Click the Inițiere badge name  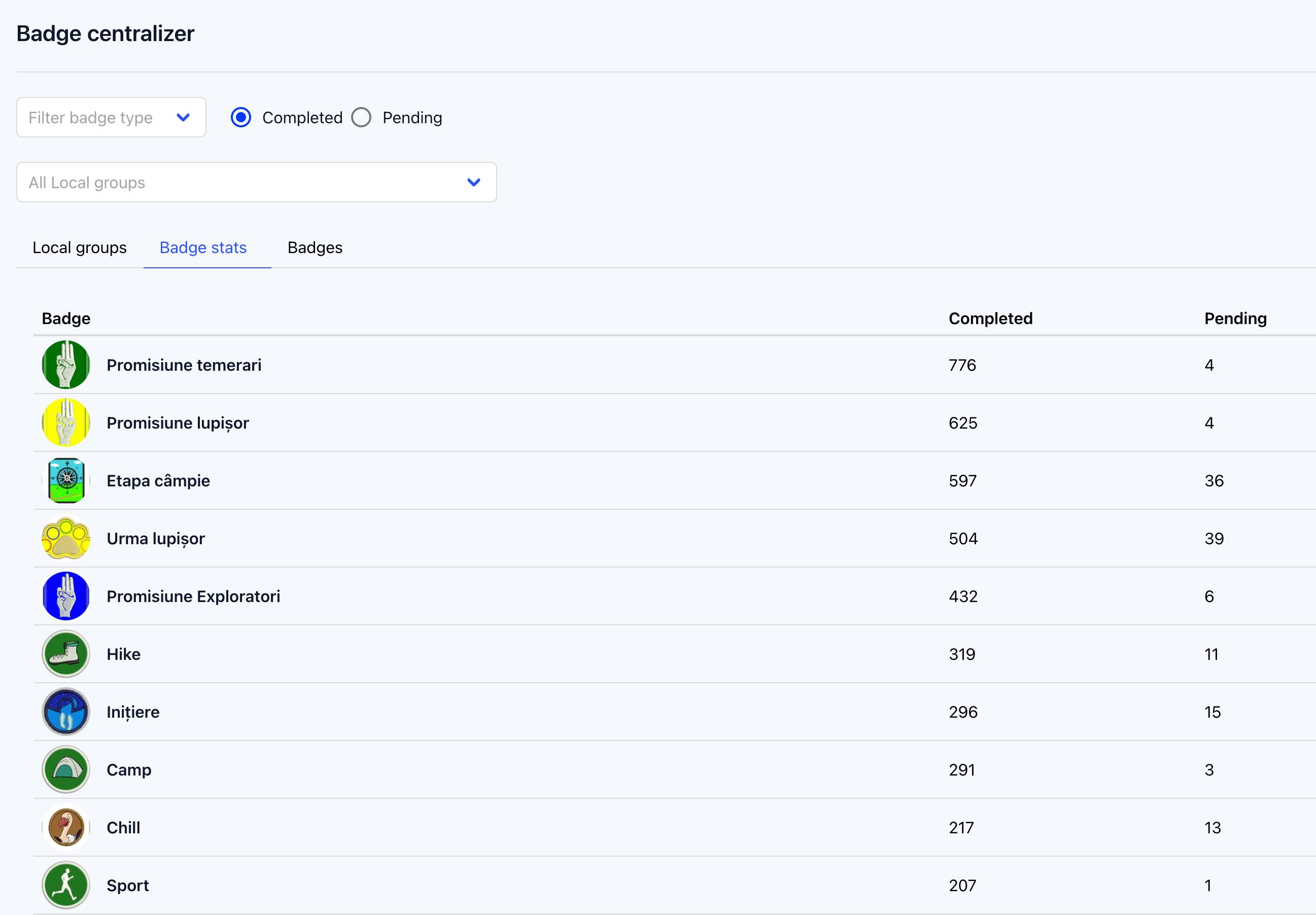(x=133, y=712)
